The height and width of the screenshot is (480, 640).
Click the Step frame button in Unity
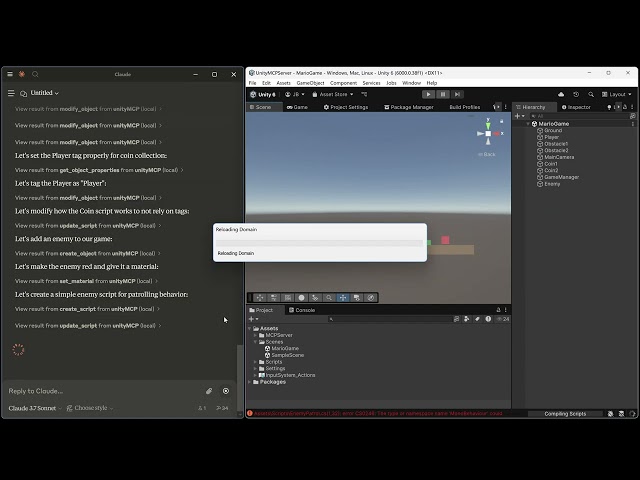pos(457,94)
